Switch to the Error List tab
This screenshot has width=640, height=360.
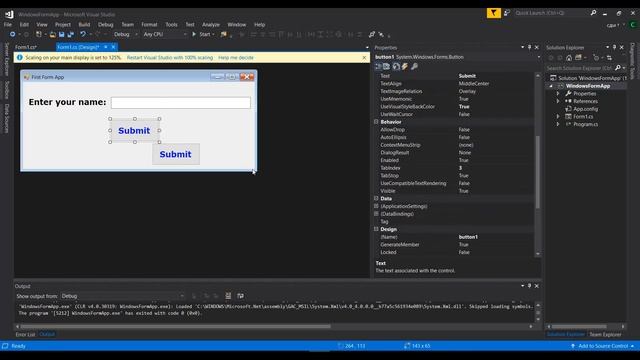pyautogui.click(x=25, y=334)
